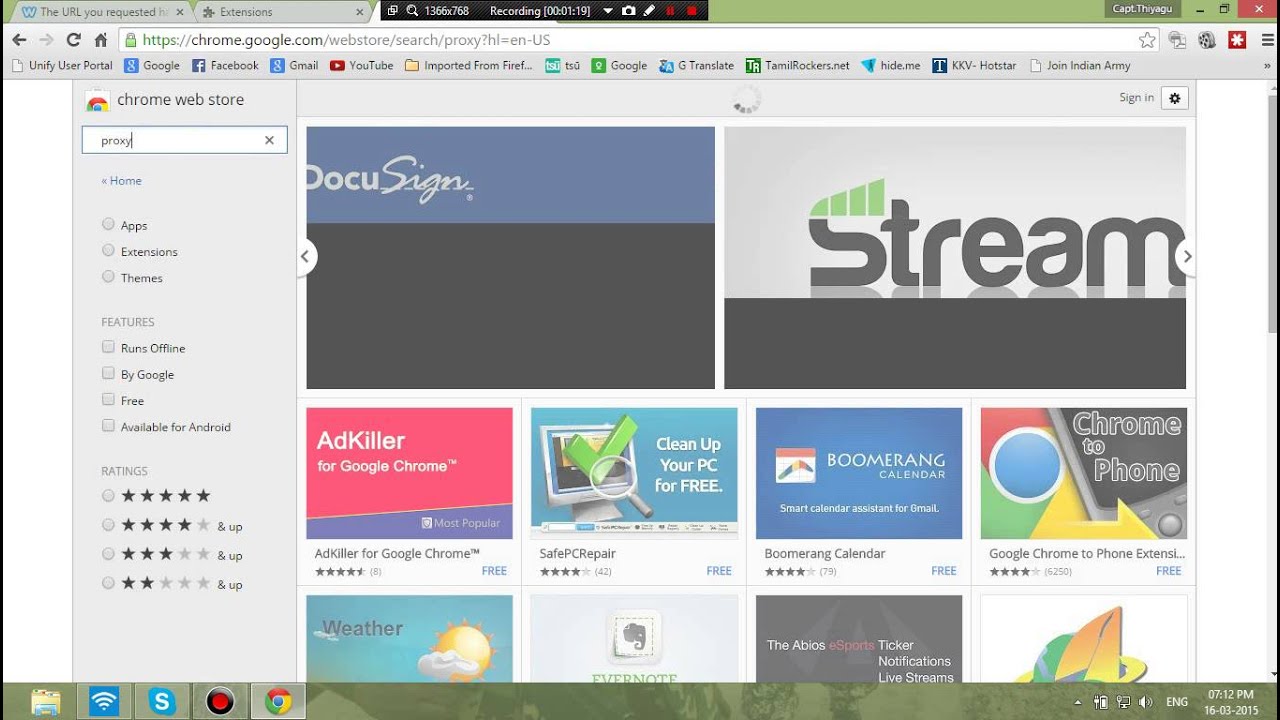
Task: Open the recorder zoom magnifier
Action: click(x=412, y=10)
